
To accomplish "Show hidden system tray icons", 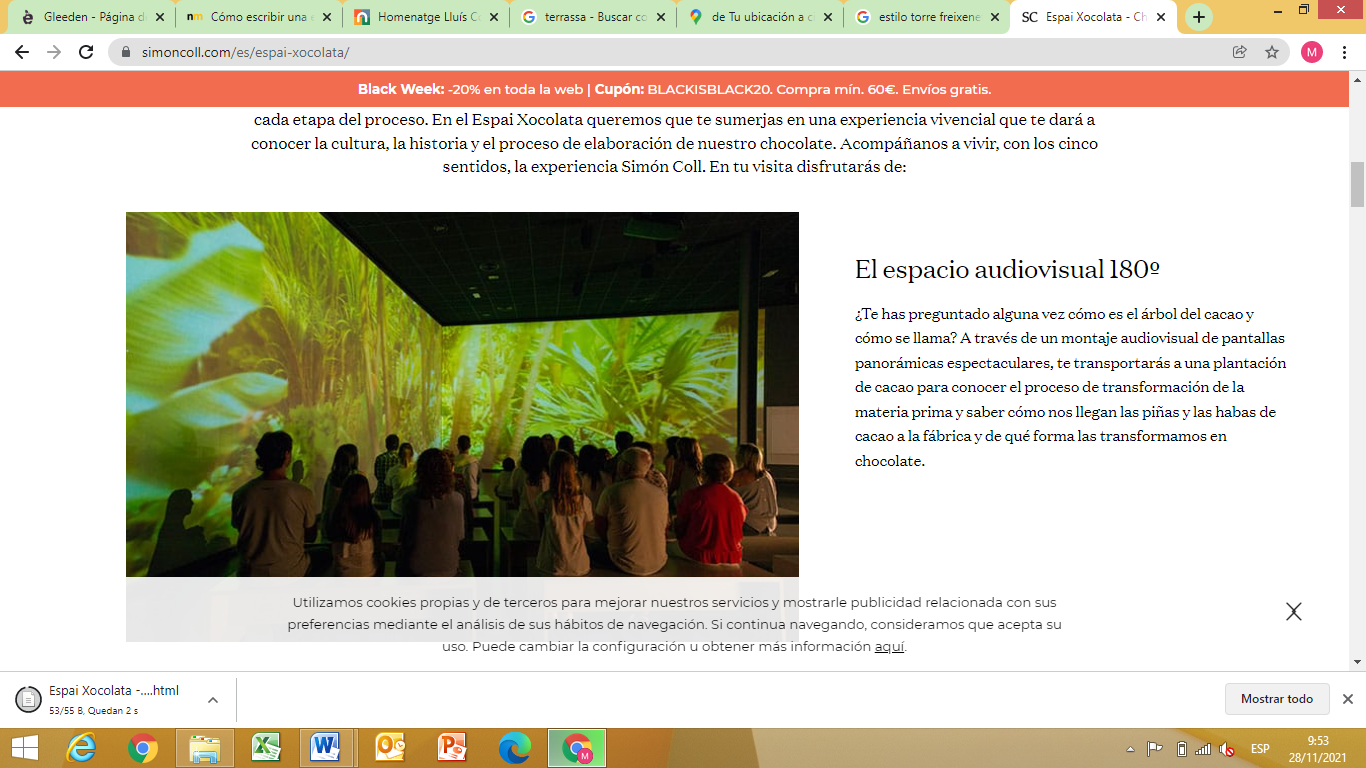I will tap(1130, 749).
